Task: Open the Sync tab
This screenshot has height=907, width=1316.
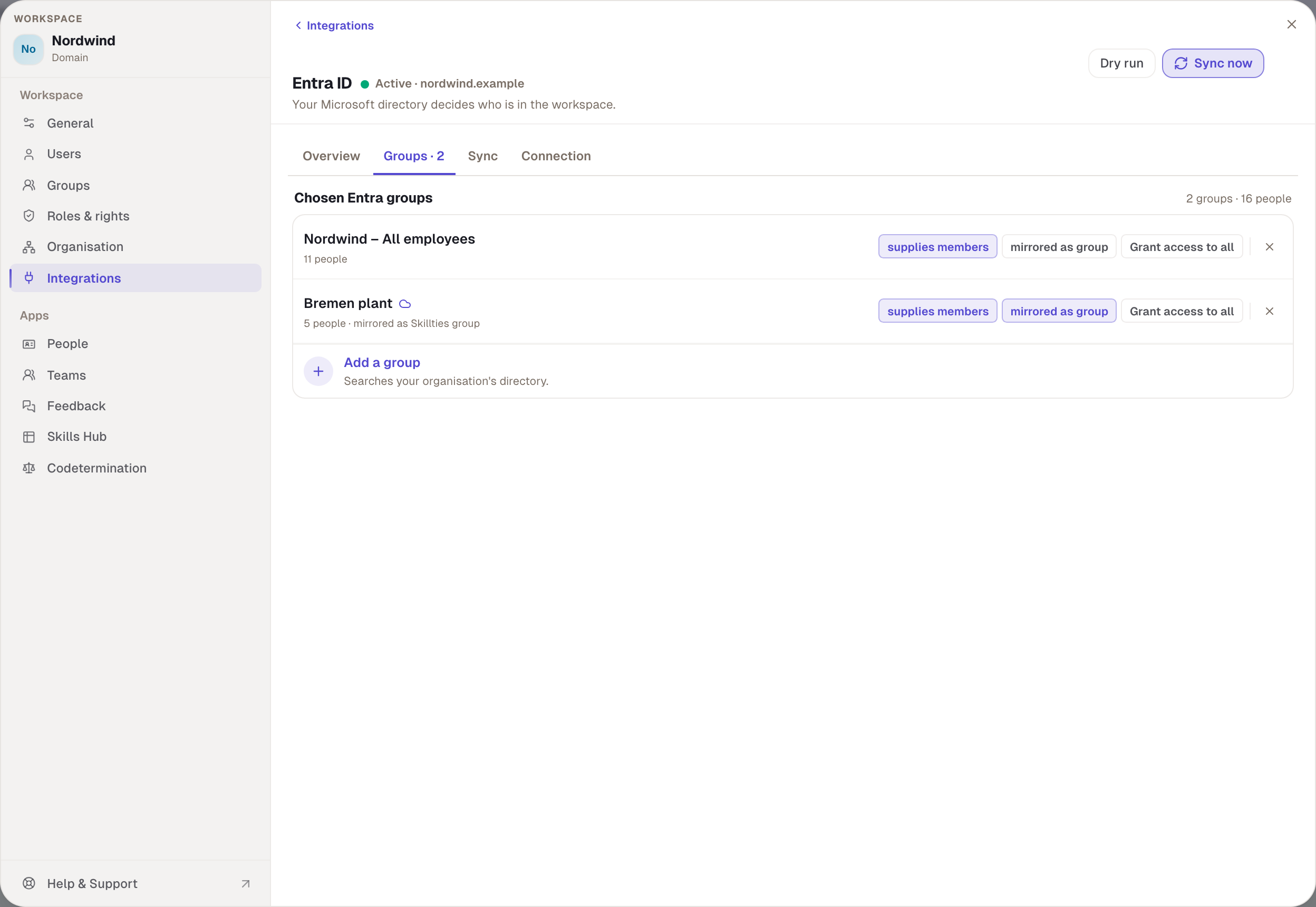Action: [483, 156]
